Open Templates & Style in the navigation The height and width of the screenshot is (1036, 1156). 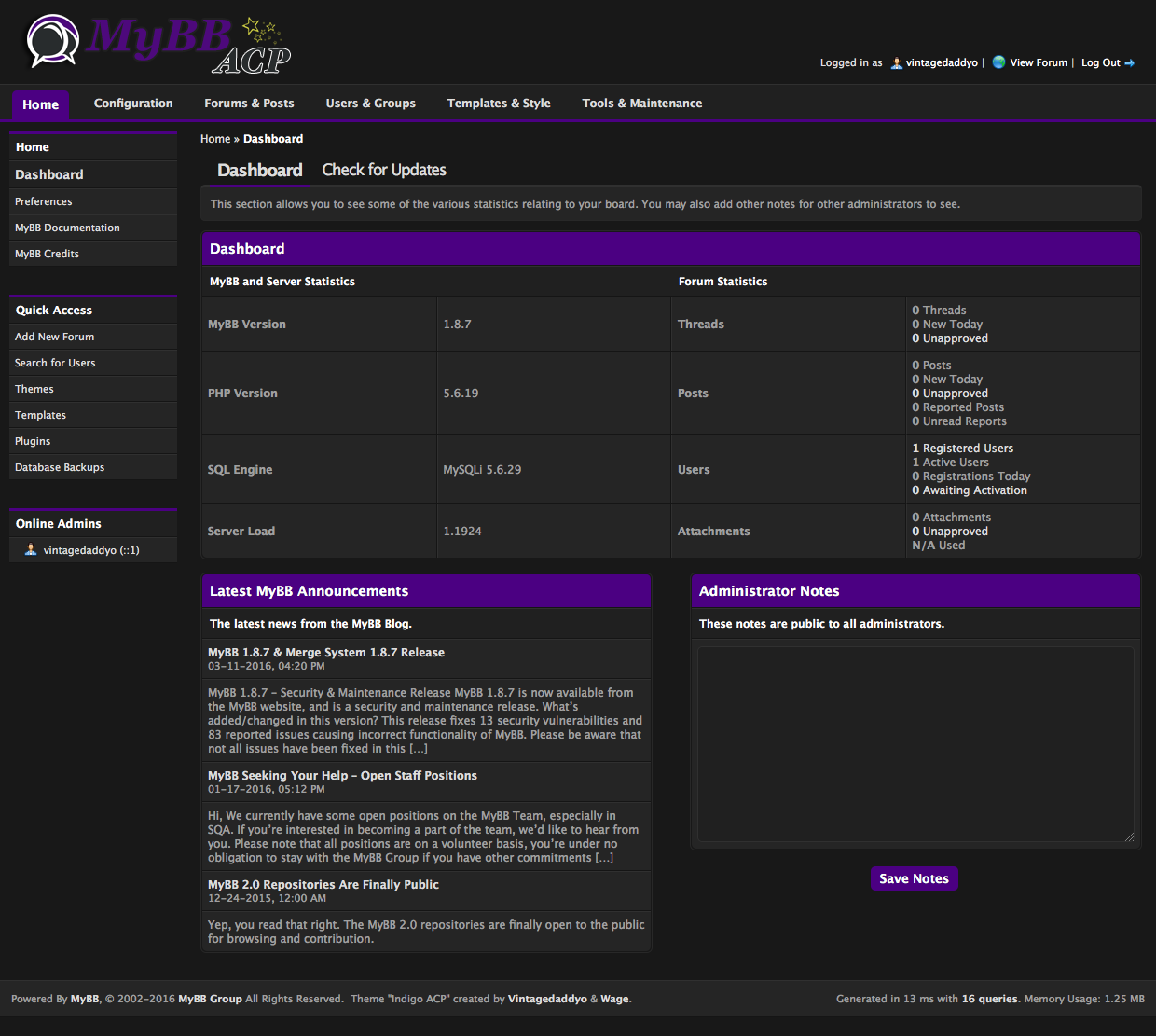click(x=498, y=104)
